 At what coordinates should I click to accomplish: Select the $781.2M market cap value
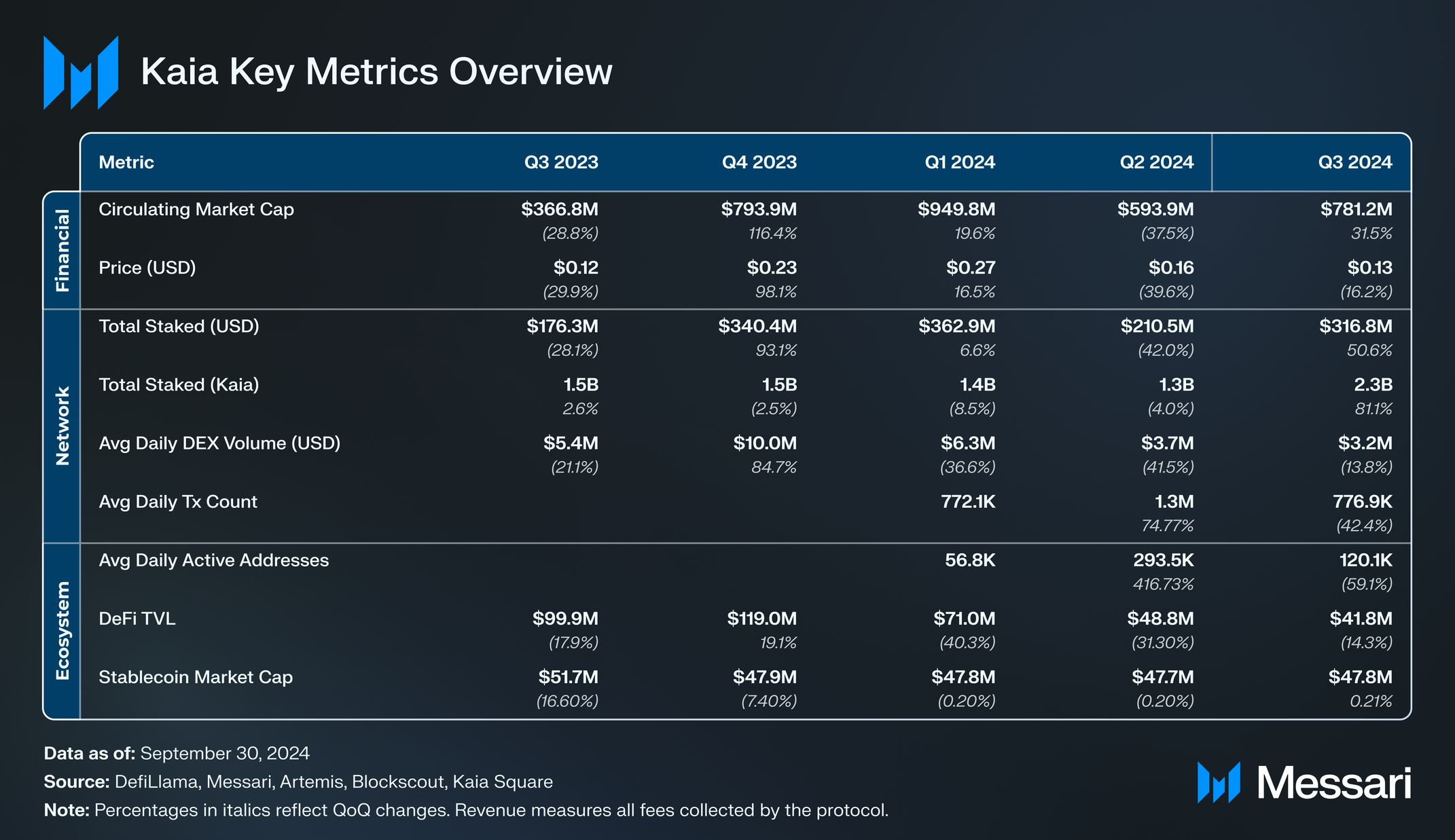tap(1357, 209)
